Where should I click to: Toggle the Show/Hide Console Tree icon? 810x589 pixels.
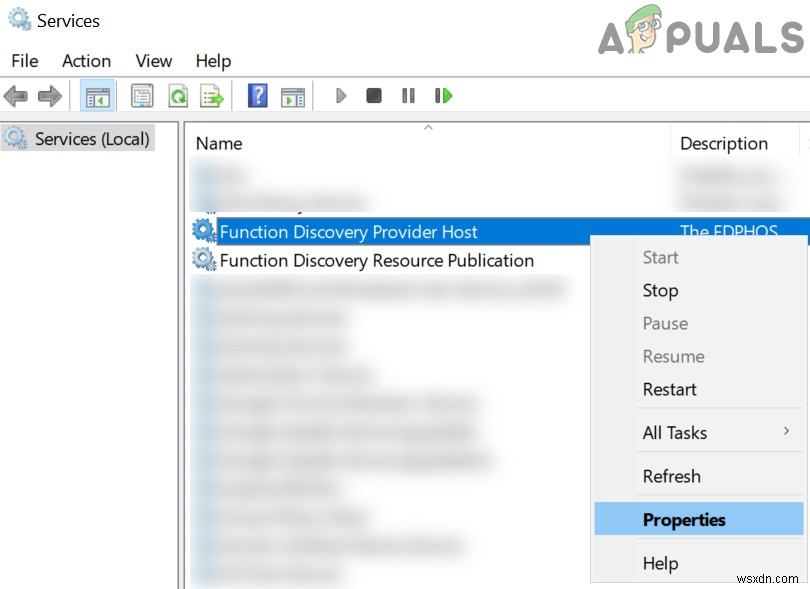tap(98, 96)
